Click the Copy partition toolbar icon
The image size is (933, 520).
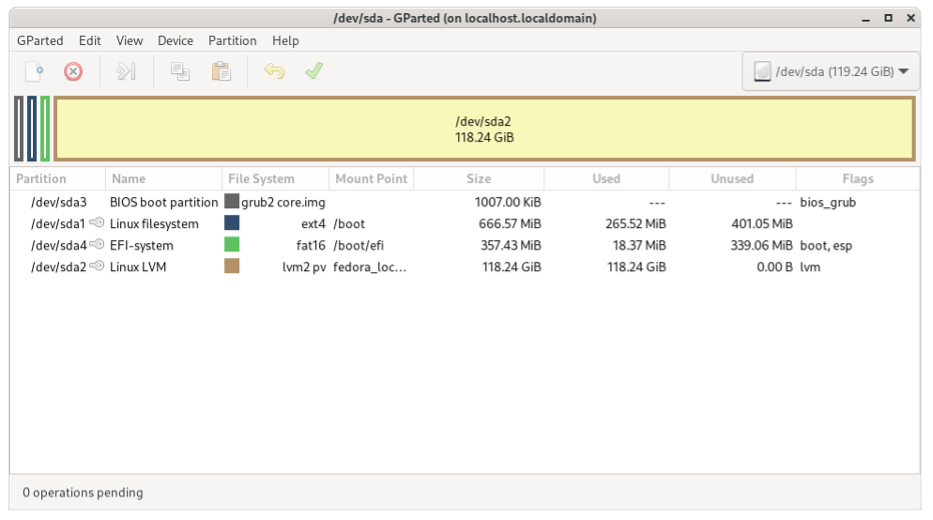point(180,71)
